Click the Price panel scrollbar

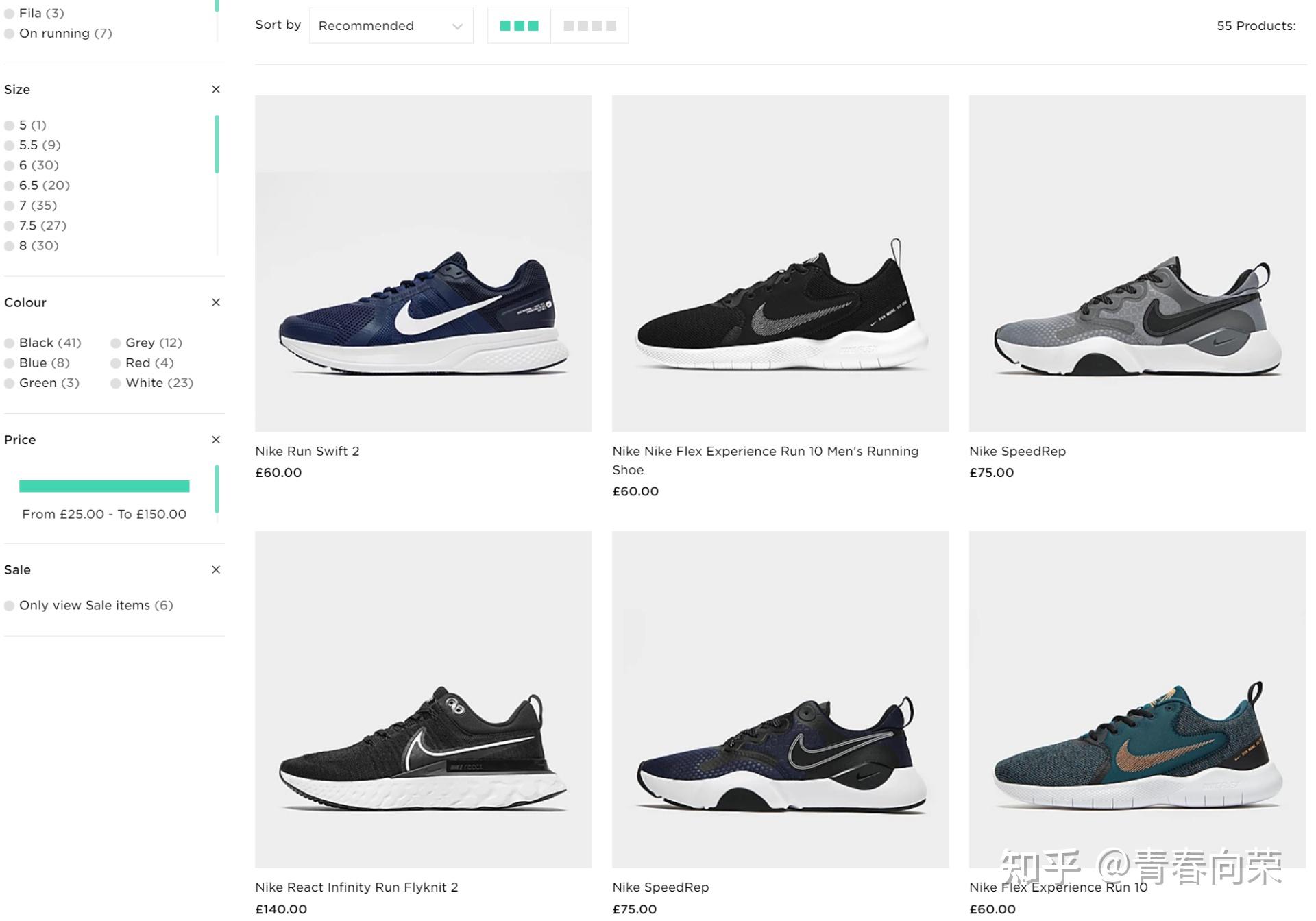[x=217, y=489]
